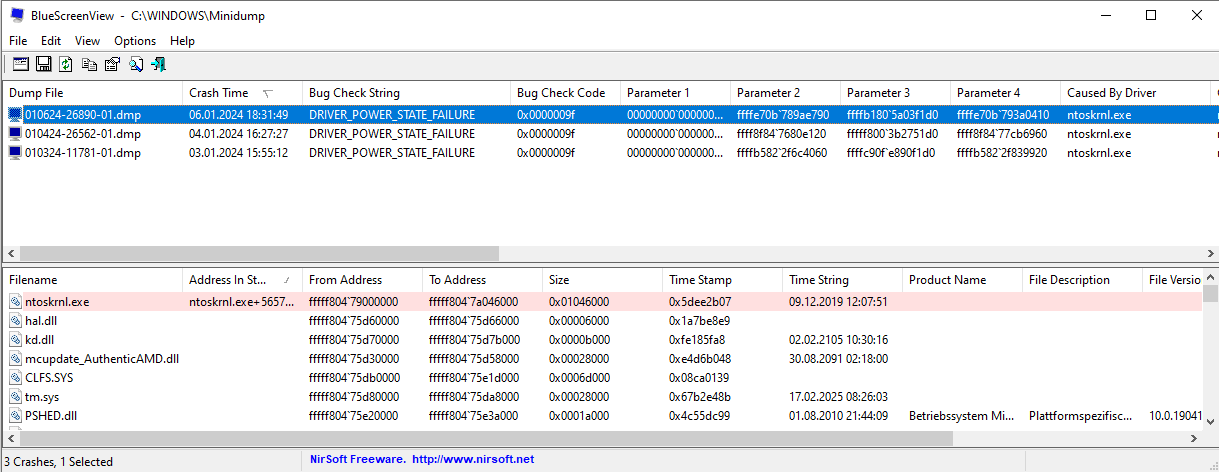Click the Size column header
This screenshot has height=472, width=1219.
point(603,280)
